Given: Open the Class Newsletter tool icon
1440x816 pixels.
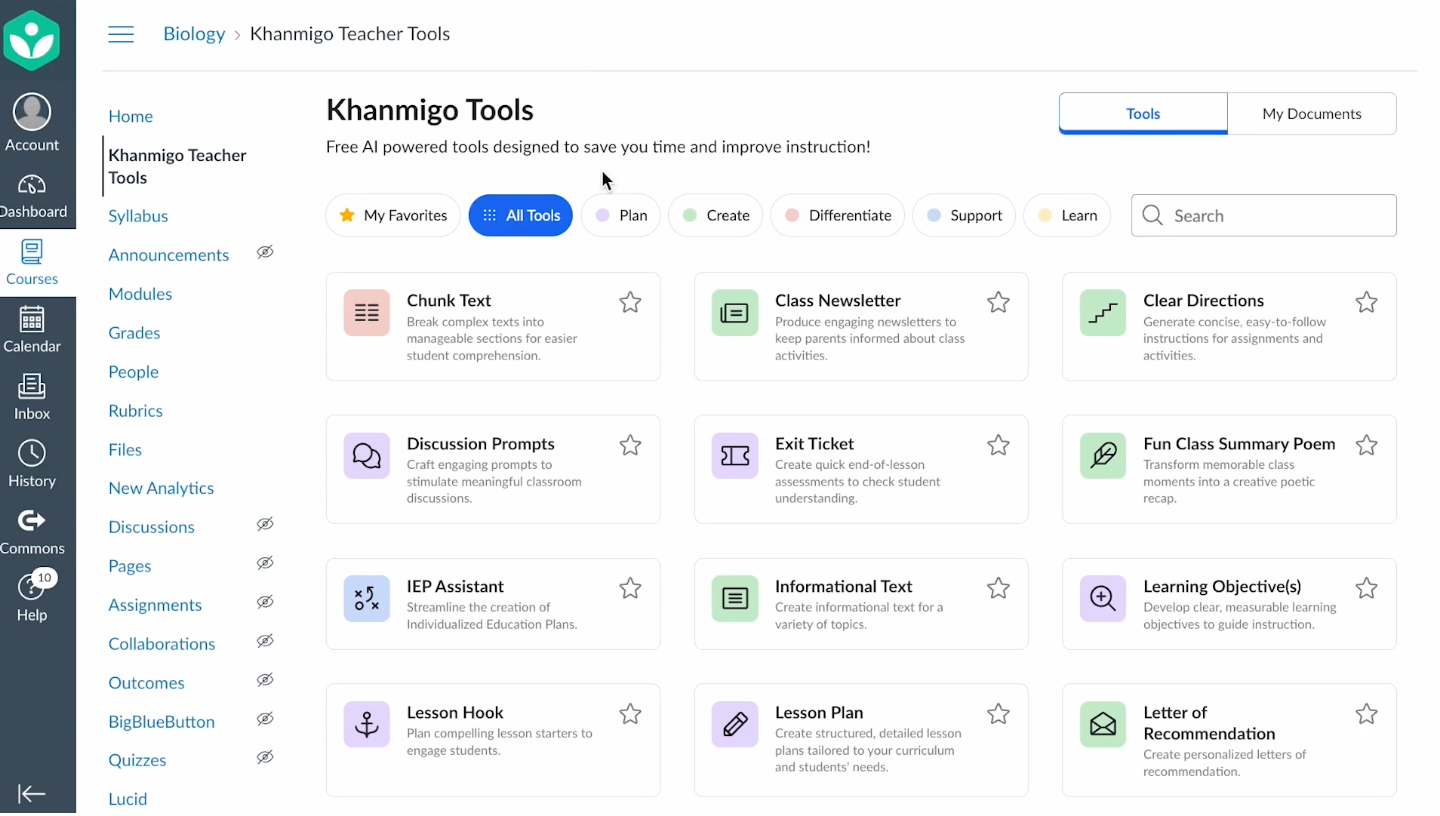Looking at the screenshot, I should [734, 313].
